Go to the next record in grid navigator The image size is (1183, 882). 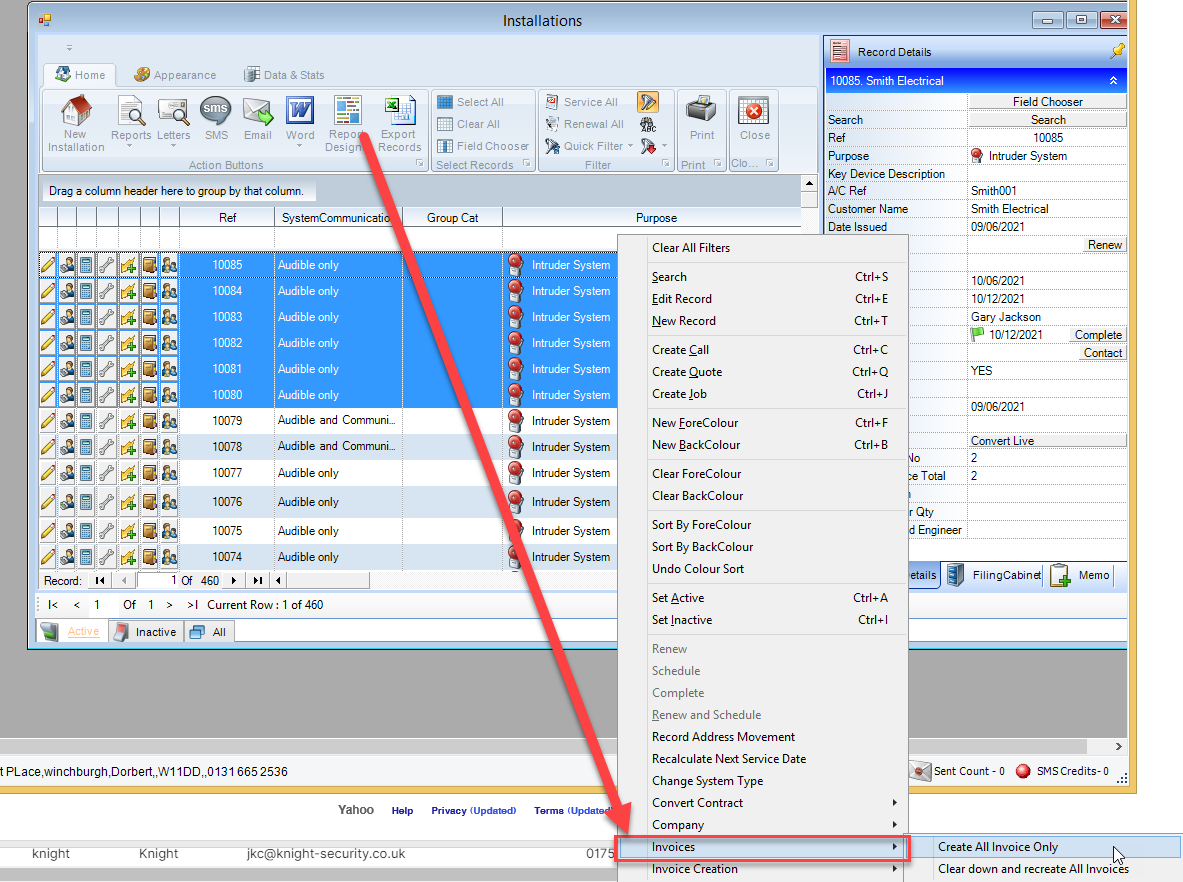click(x=234, y=581)
